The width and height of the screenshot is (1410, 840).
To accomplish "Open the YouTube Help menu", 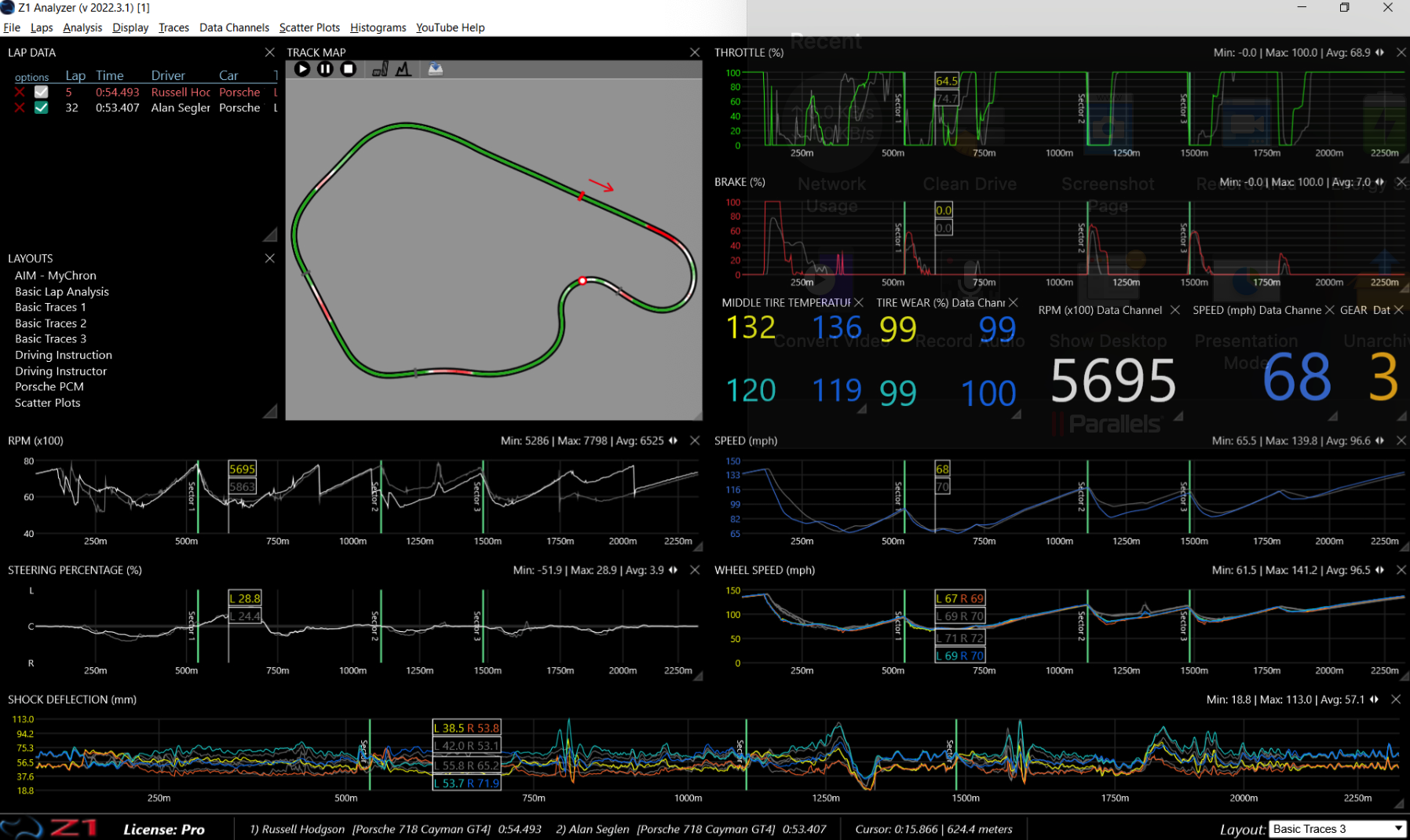I will (x=450, y=27).
